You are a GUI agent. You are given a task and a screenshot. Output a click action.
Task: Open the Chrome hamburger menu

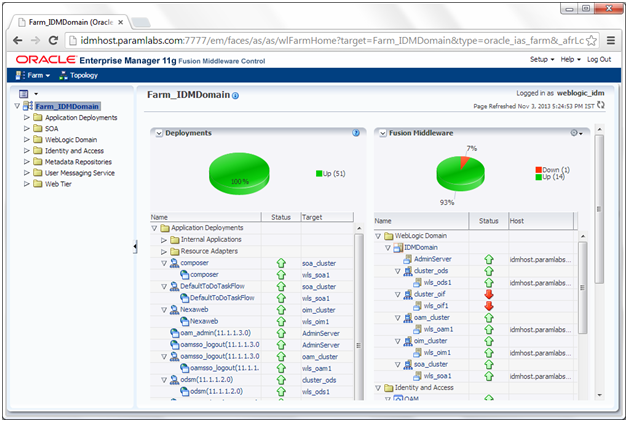pyautogui.click(x=610, y=40)
